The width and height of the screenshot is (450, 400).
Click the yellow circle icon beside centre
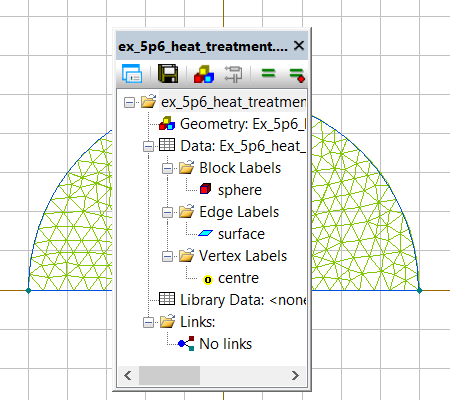point(208,280)
